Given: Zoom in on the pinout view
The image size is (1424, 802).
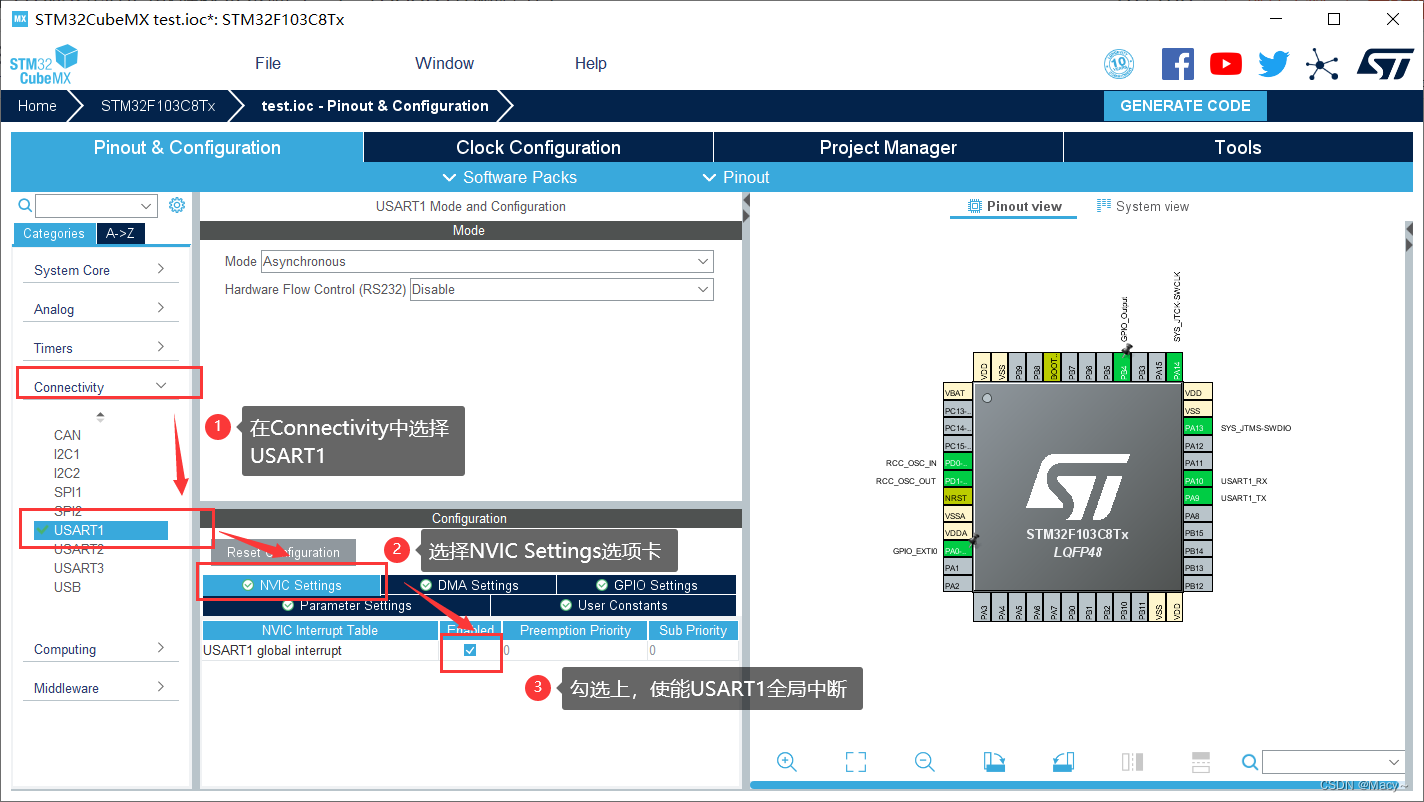Looking at the screenshot, I should (787, 762).
